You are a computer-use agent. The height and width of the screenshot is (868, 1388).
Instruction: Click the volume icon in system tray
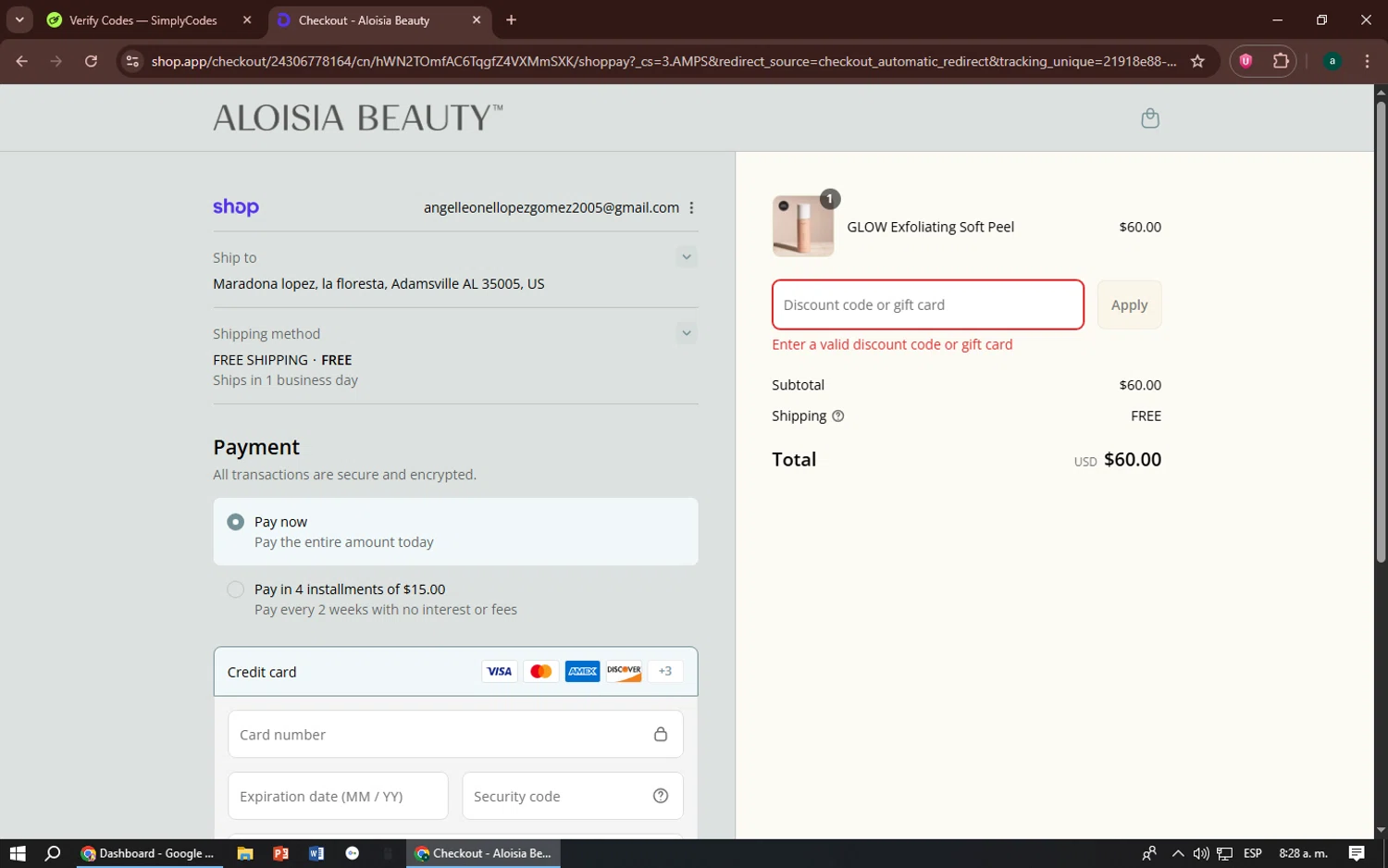1201,853
